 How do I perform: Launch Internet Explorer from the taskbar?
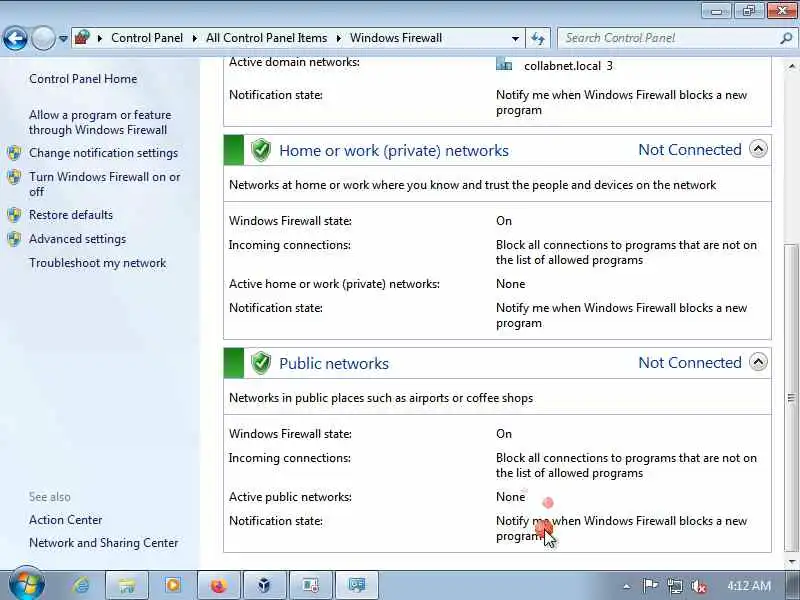point(81,585)
